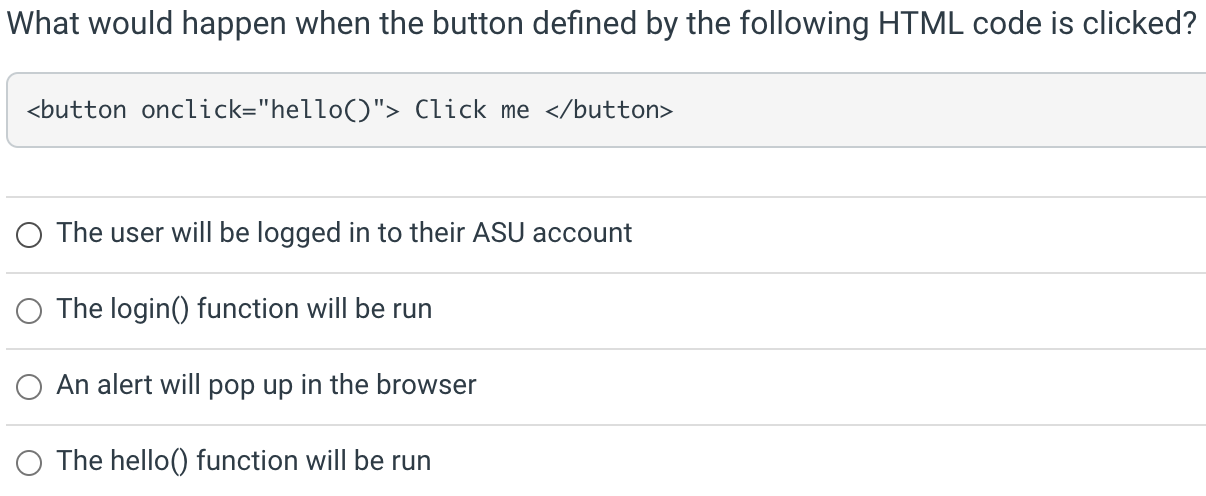Click the opening <button tag in code
This screenshot has width=1206, height=496.
point(77,110)
